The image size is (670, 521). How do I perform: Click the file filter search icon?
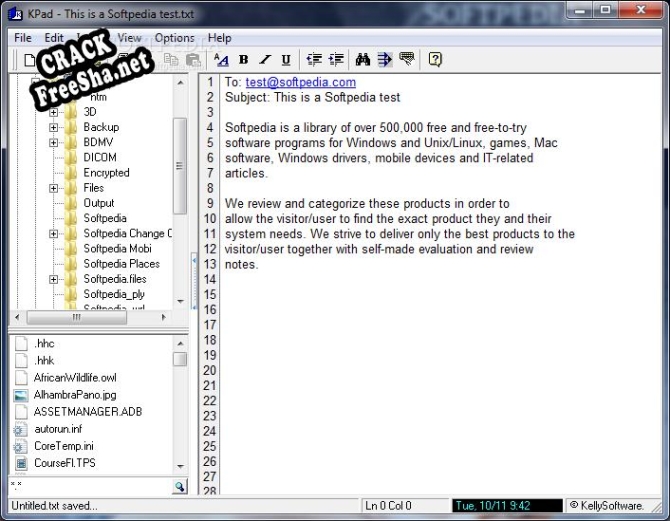(180, 486)
